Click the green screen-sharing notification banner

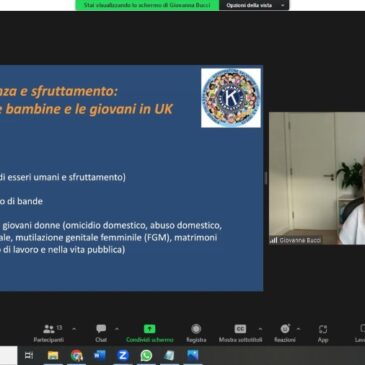pyautogui.click(x=147, y=5)
